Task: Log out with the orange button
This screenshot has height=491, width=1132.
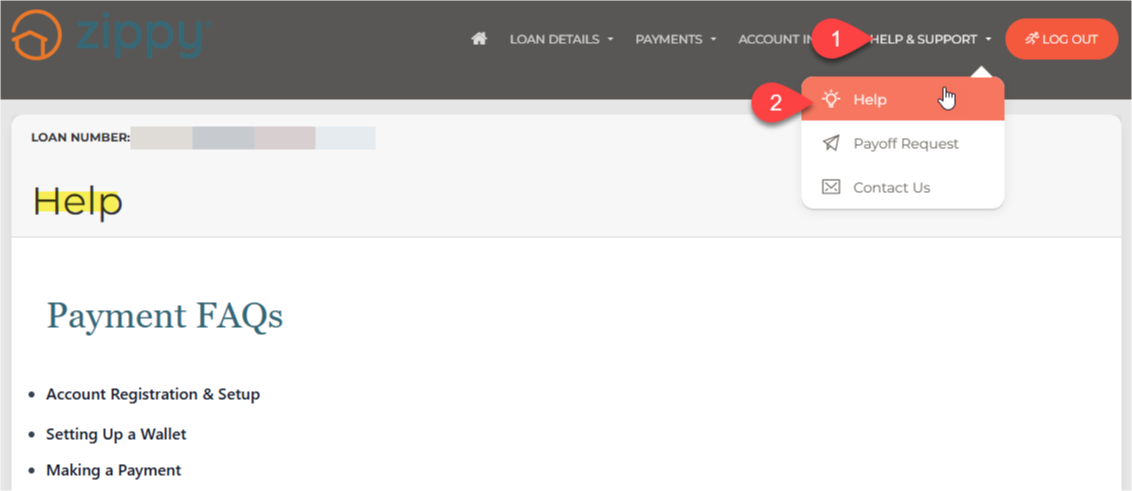Action: pyautogui.click(x=1061, y=39)
